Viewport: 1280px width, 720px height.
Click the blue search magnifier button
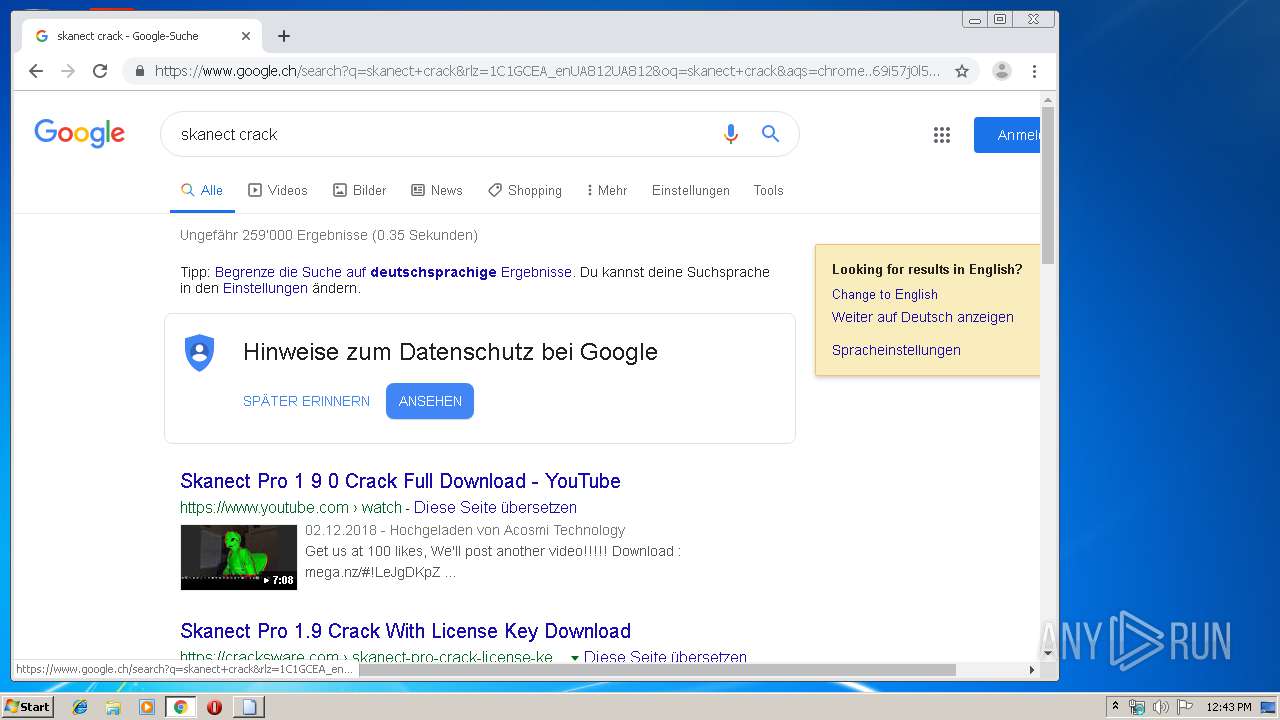(770, 134)
